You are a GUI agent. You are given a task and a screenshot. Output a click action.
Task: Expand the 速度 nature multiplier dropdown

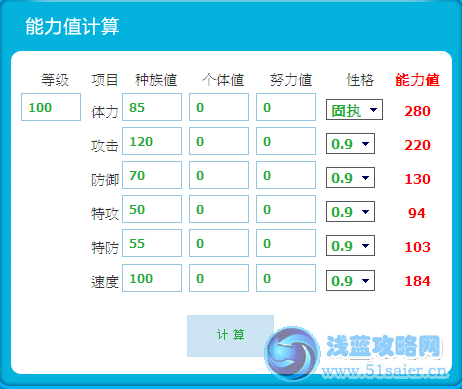(x=350, y=281)
